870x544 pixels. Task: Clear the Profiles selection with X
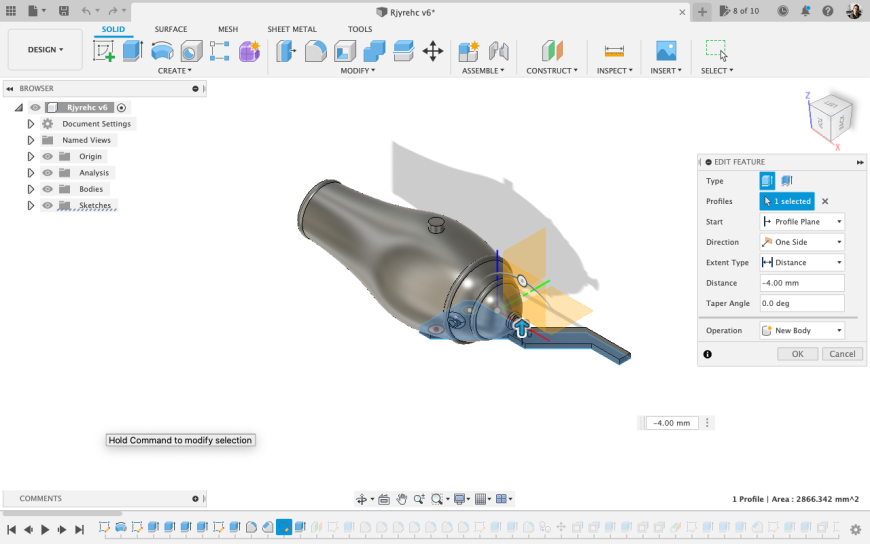click(825, 202)
